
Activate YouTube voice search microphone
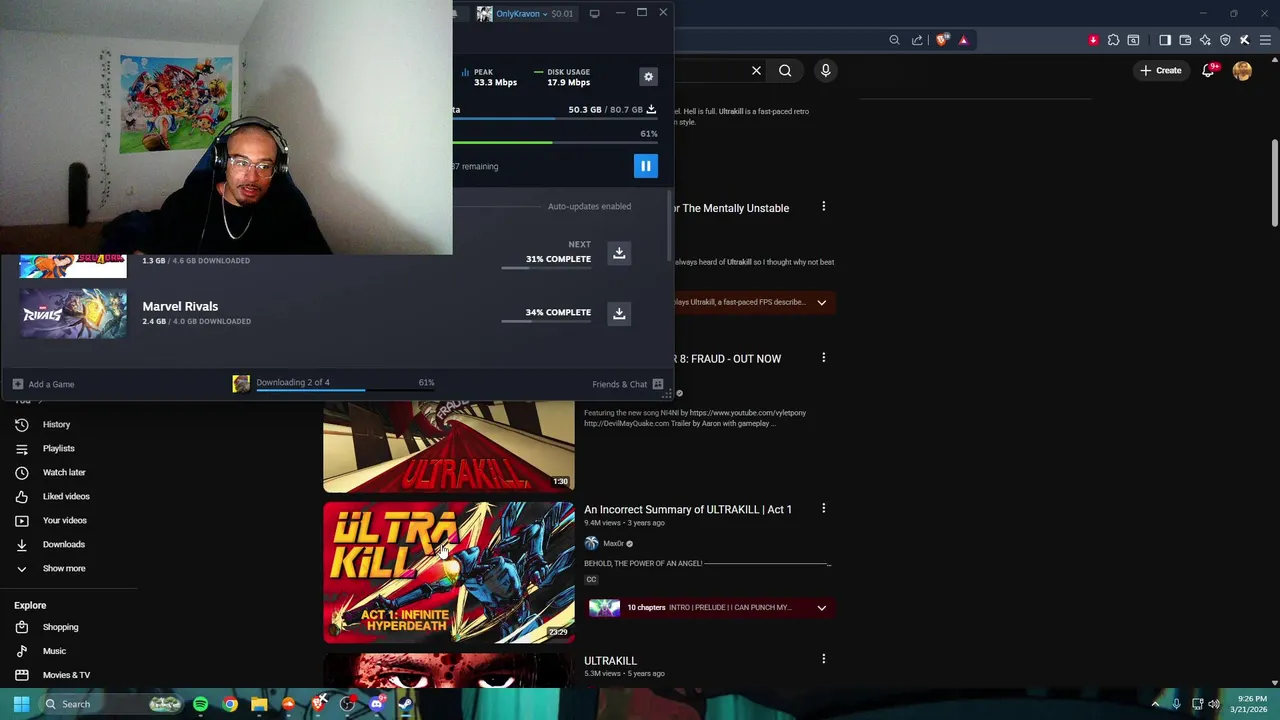pos(825,70)
